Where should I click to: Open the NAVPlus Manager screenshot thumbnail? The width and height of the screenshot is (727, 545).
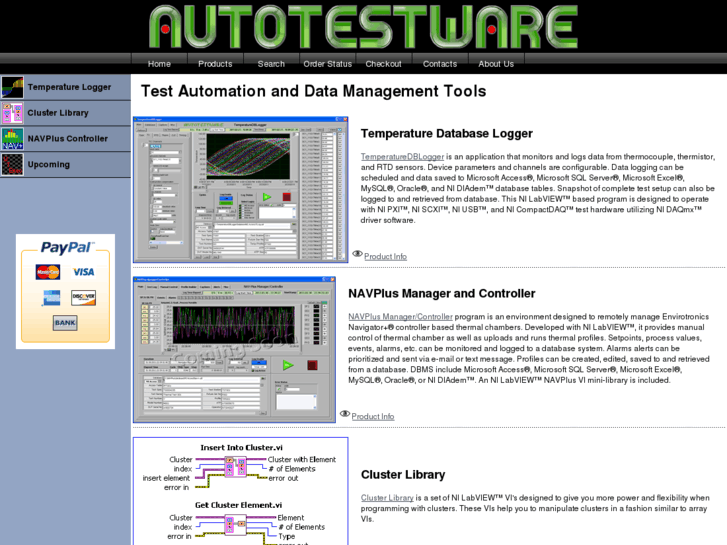(x=234, y=350)
